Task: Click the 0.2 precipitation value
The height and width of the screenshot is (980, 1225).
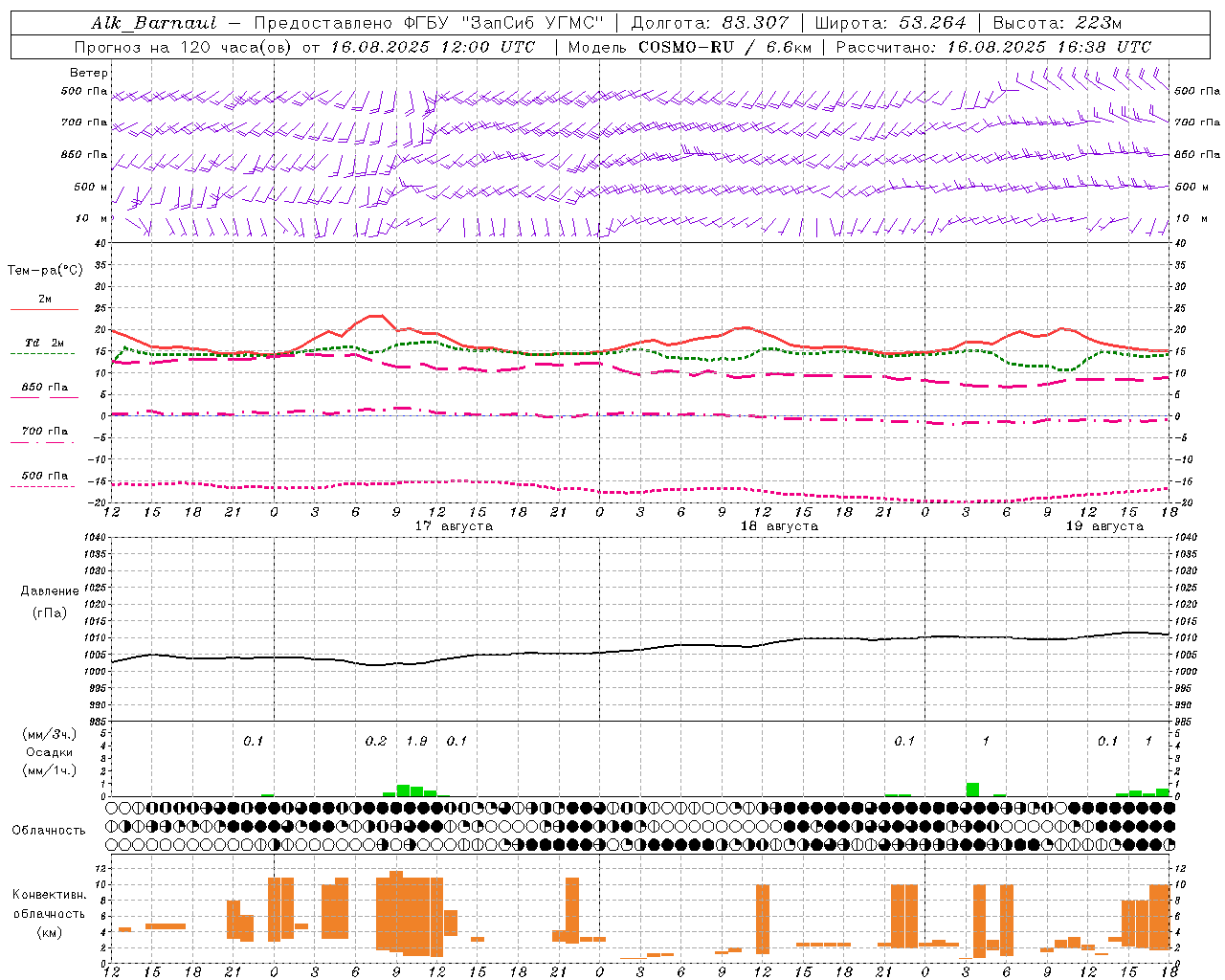Action: [376, 741]
